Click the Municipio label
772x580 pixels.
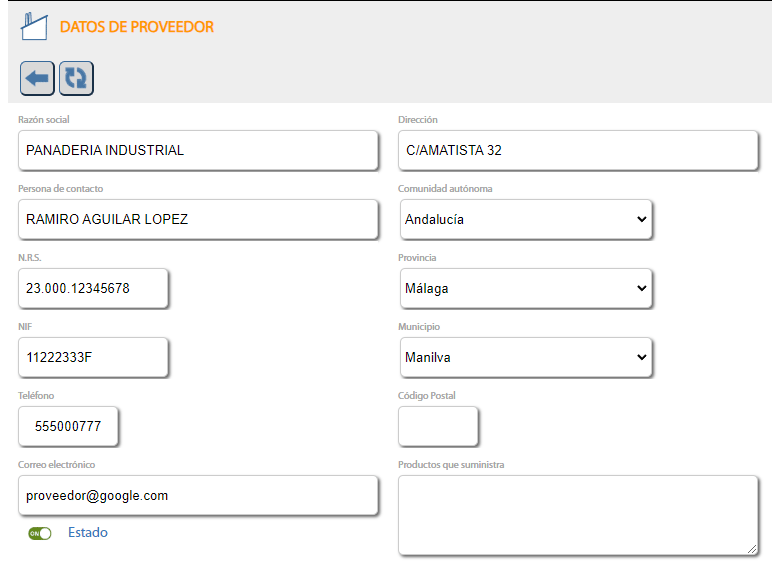pos(419,326)
